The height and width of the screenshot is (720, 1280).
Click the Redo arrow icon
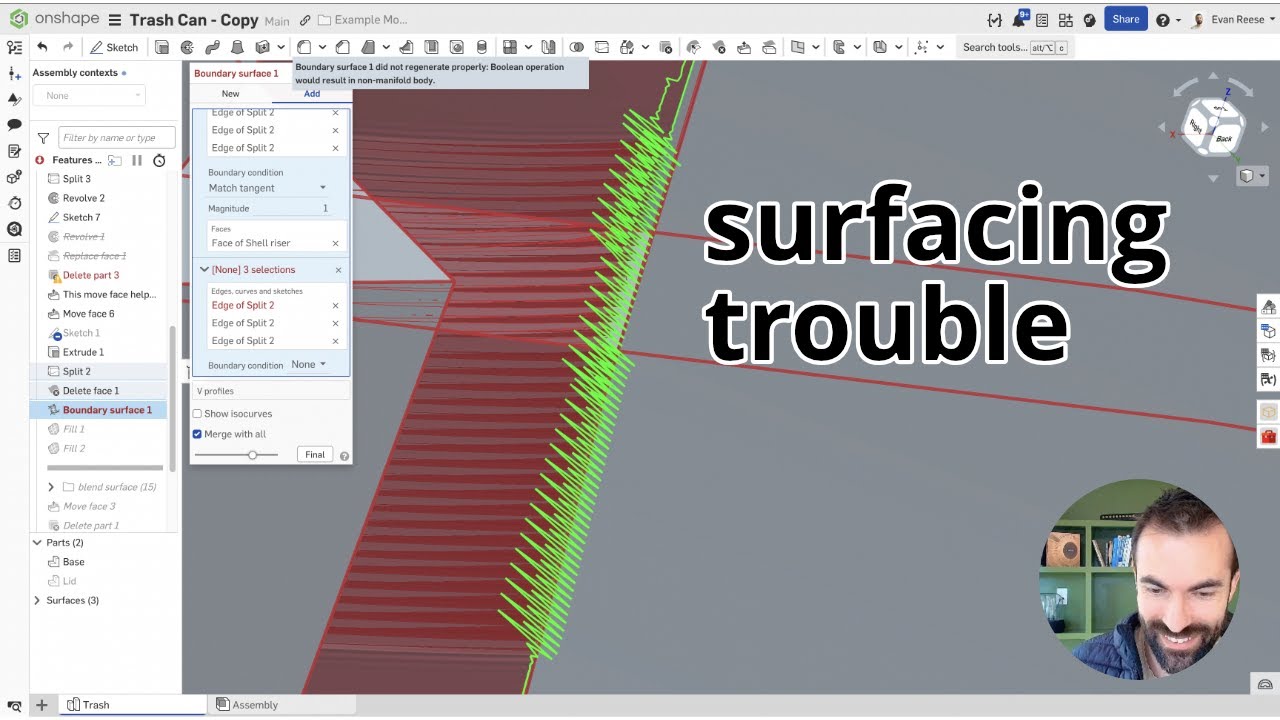[x=68, y=47]
